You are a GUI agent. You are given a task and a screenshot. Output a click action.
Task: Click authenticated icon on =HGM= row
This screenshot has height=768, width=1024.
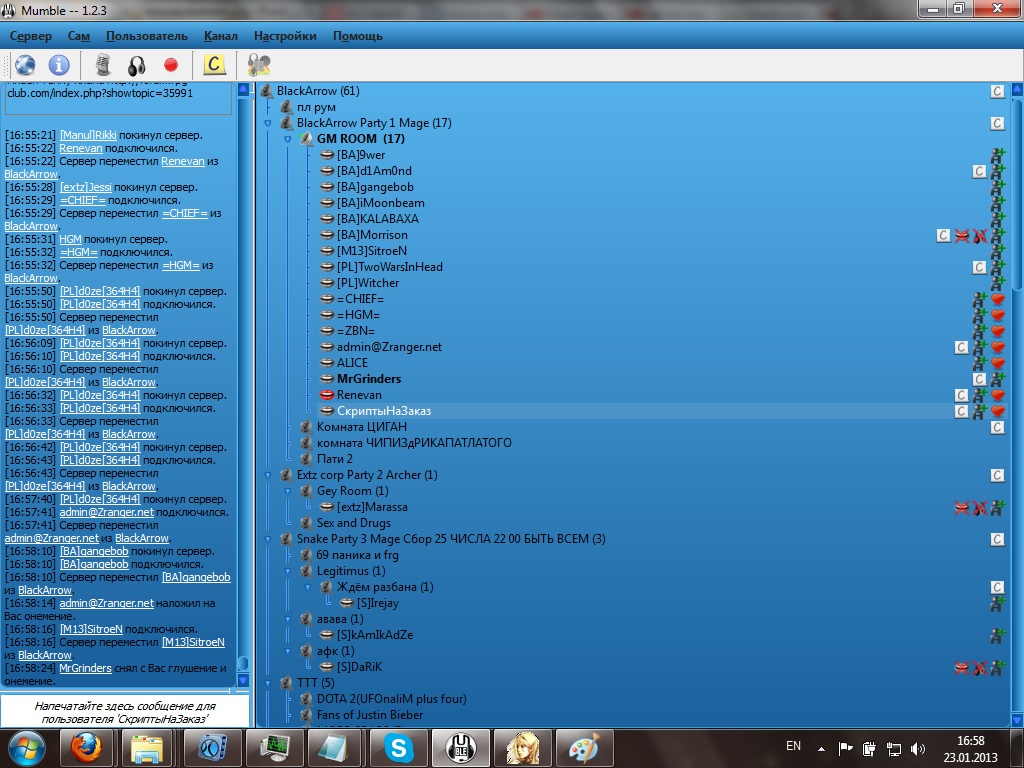pos(980,315)
